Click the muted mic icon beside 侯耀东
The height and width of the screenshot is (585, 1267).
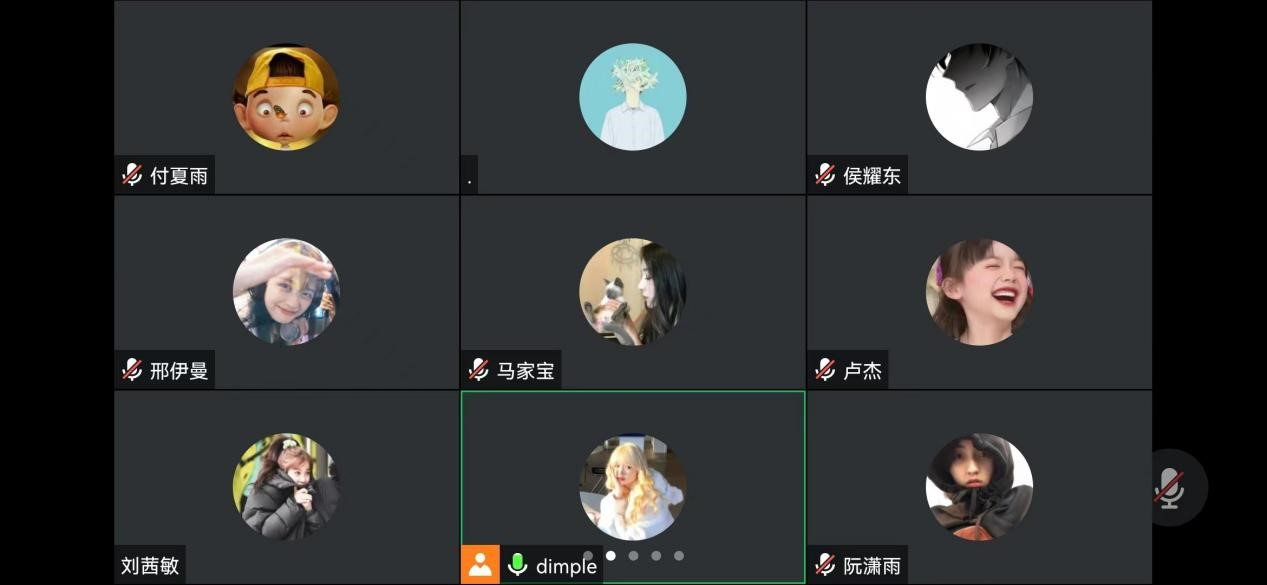click(825, 176)
